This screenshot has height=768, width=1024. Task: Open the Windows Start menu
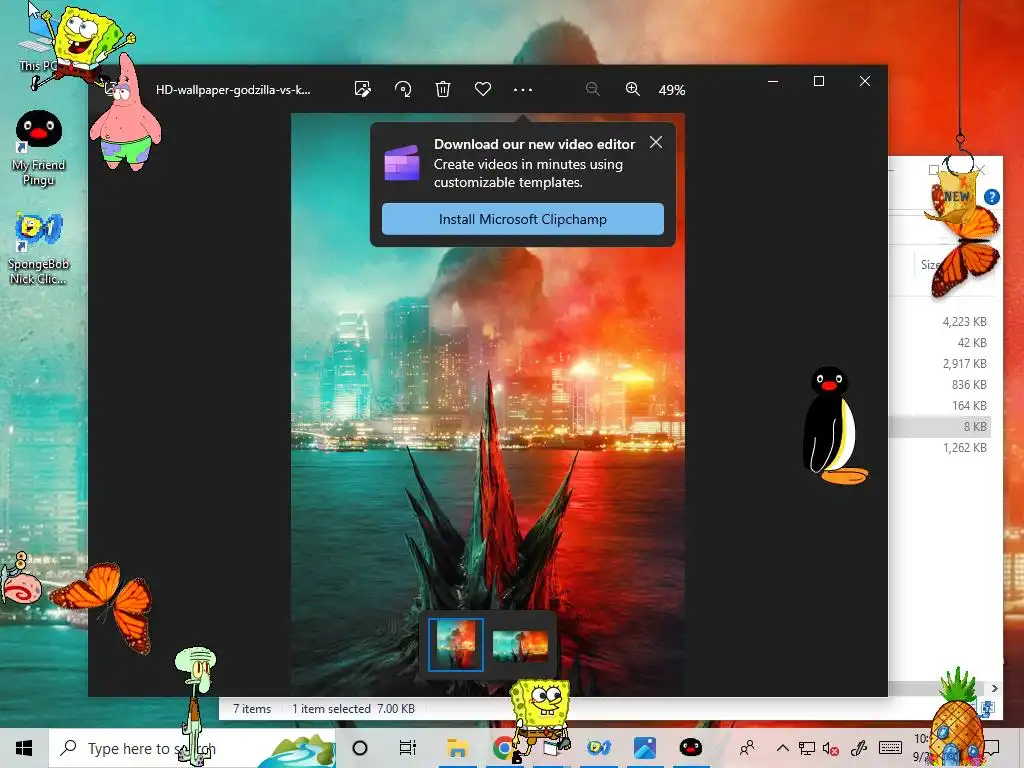pyautogui.click(x=24, y=748)
